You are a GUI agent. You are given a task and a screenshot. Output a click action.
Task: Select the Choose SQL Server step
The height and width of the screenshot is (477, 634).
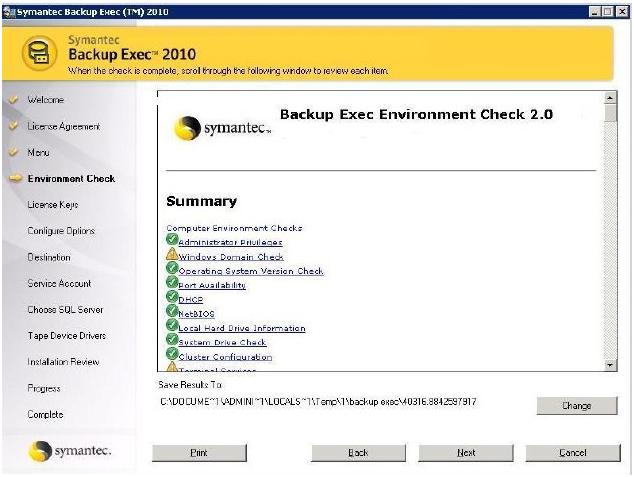coord(65,310)
